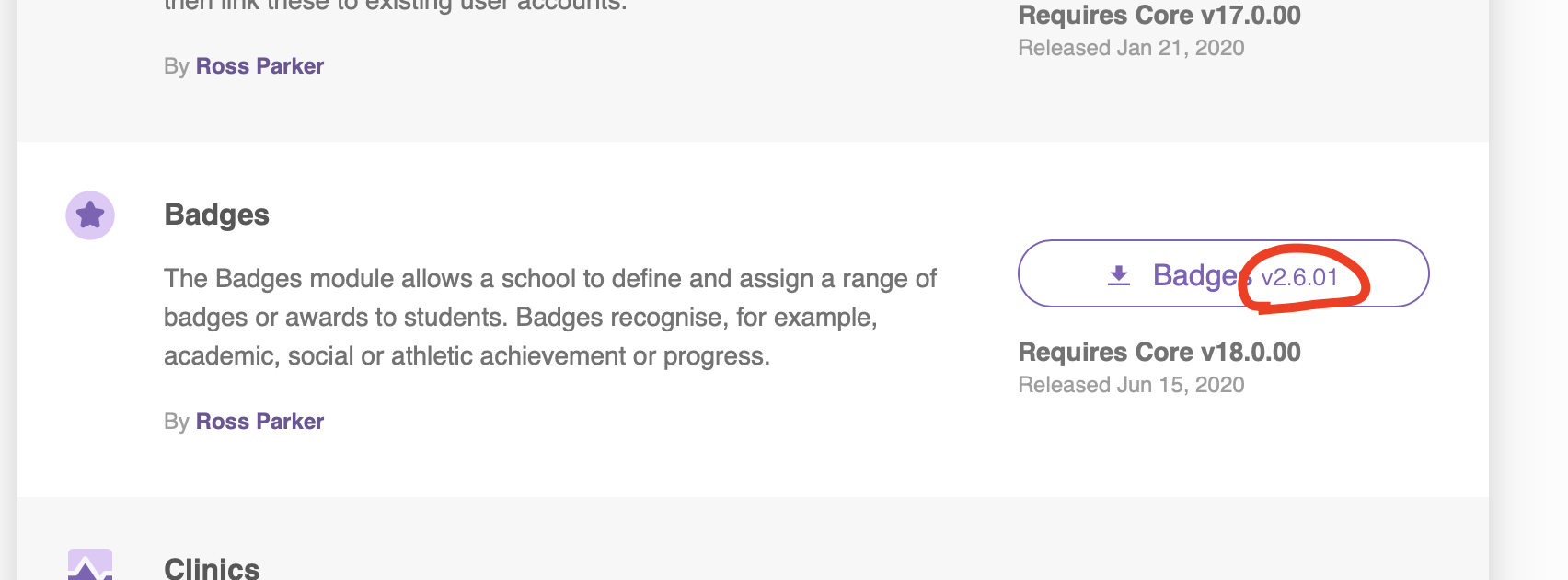
Task: Click the 'existing user accounts' text line
Action: (396, 6)
